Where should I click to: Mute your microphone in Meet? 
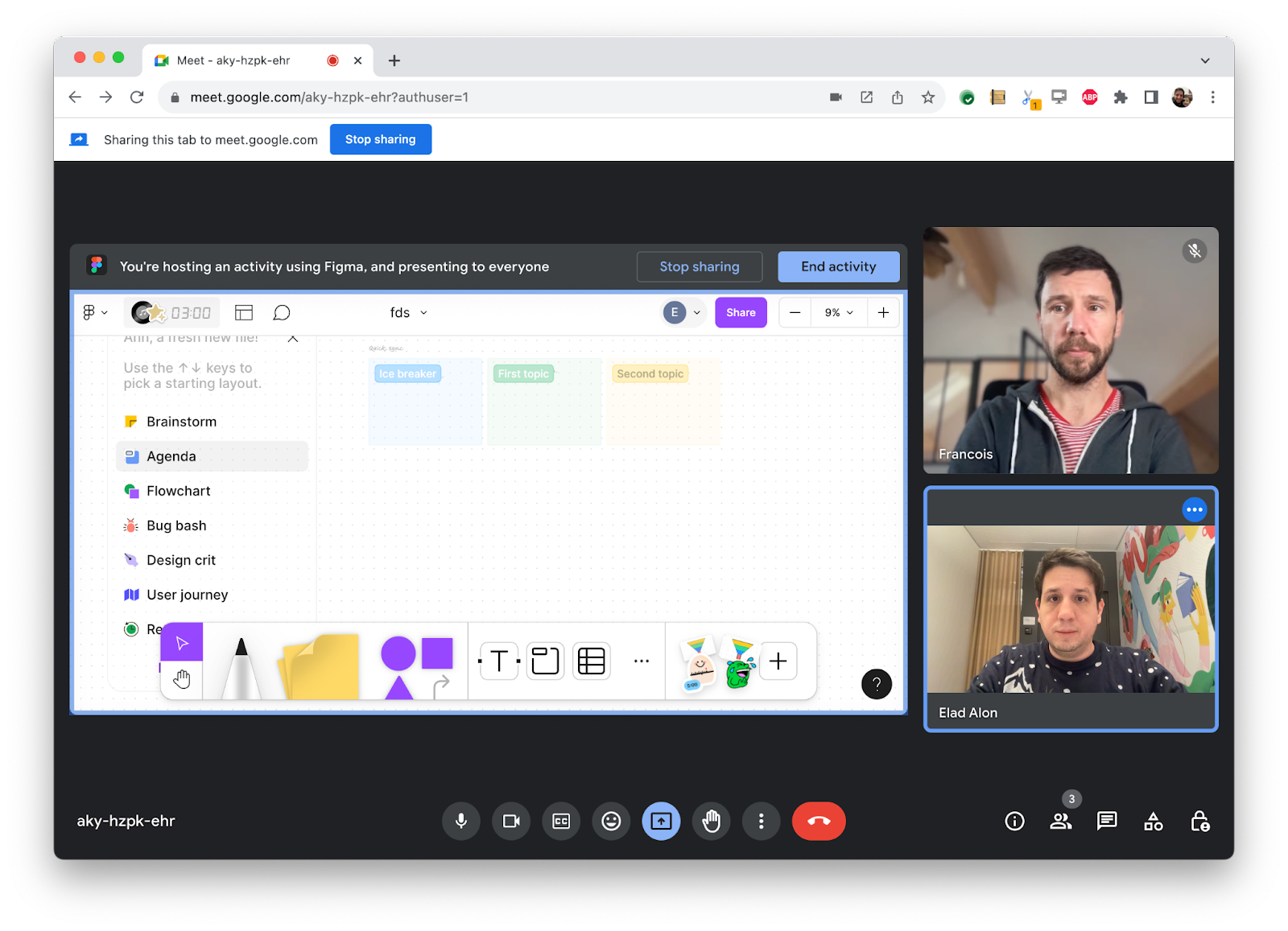(x=460, y=821)
